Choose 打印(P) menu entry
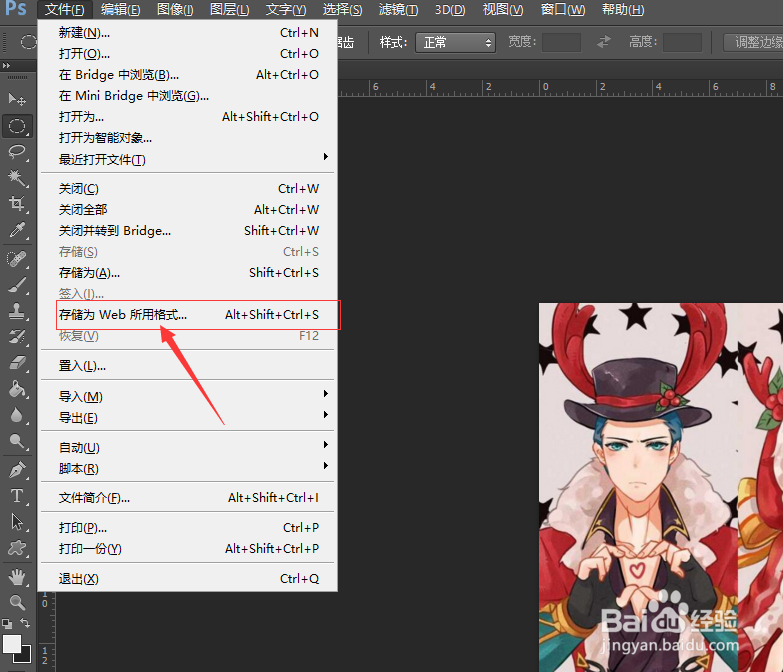This screenshot has height=672, width=783. click(188, 528)
